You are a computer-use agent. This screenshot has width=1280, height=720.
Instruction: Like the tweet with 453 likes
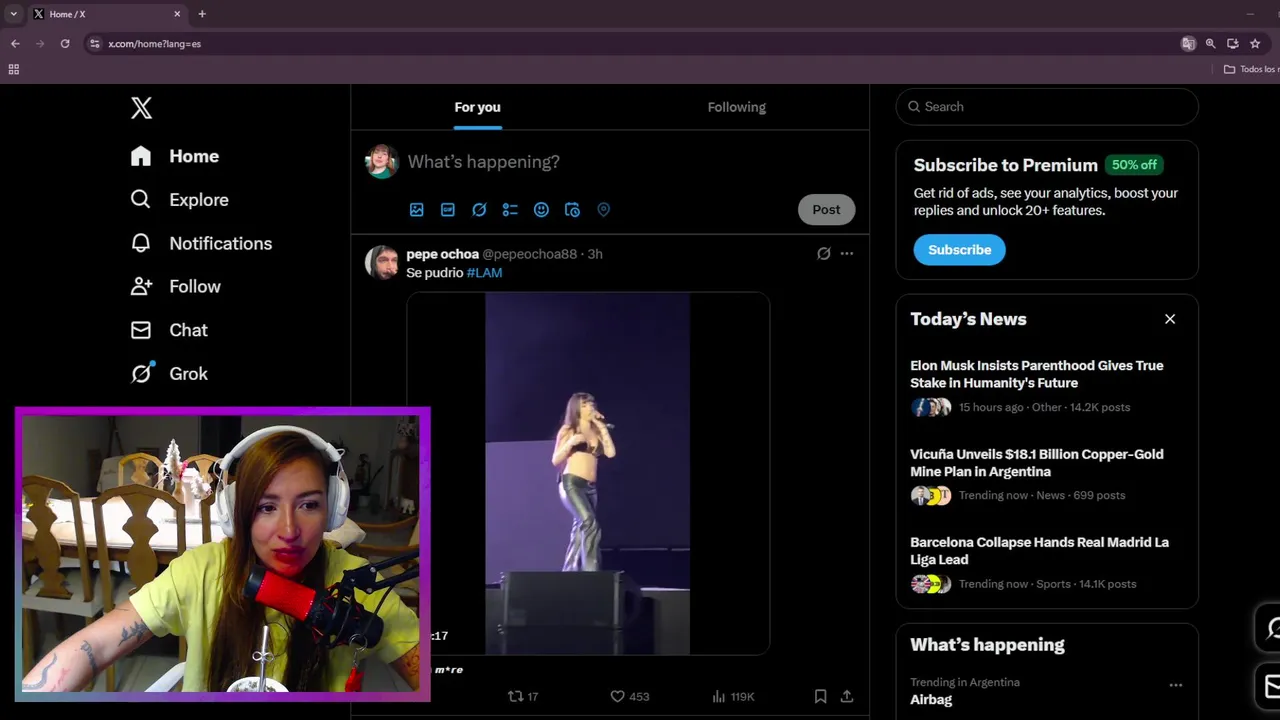pyautogui.click(x=630, y=696)
